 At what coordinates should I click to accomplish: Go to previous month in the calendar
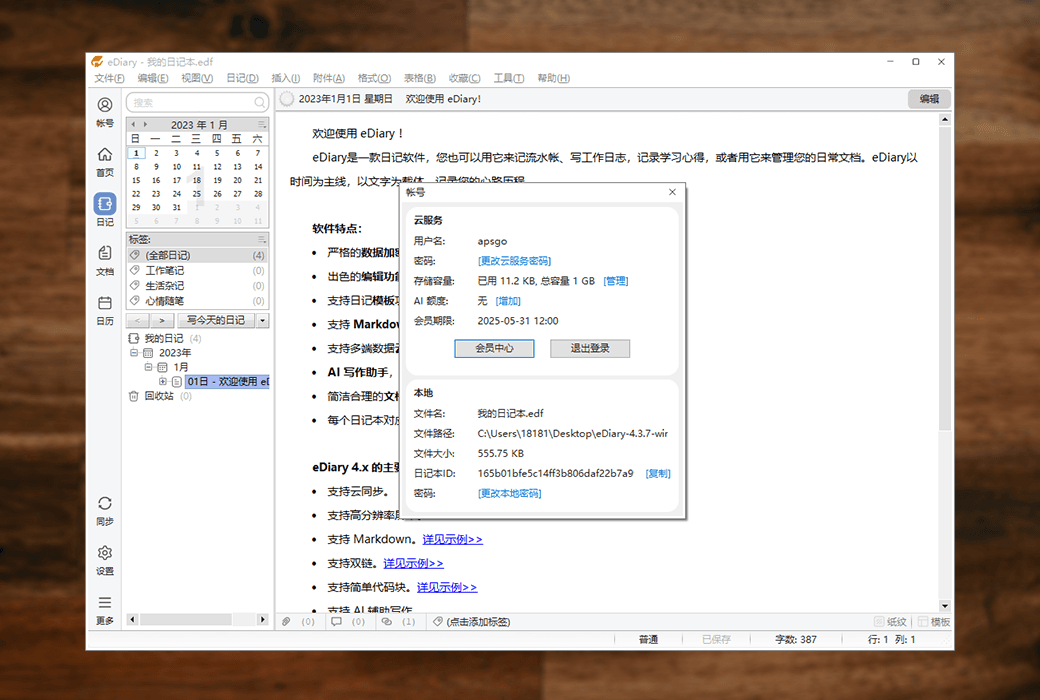[x=133, y=124]
